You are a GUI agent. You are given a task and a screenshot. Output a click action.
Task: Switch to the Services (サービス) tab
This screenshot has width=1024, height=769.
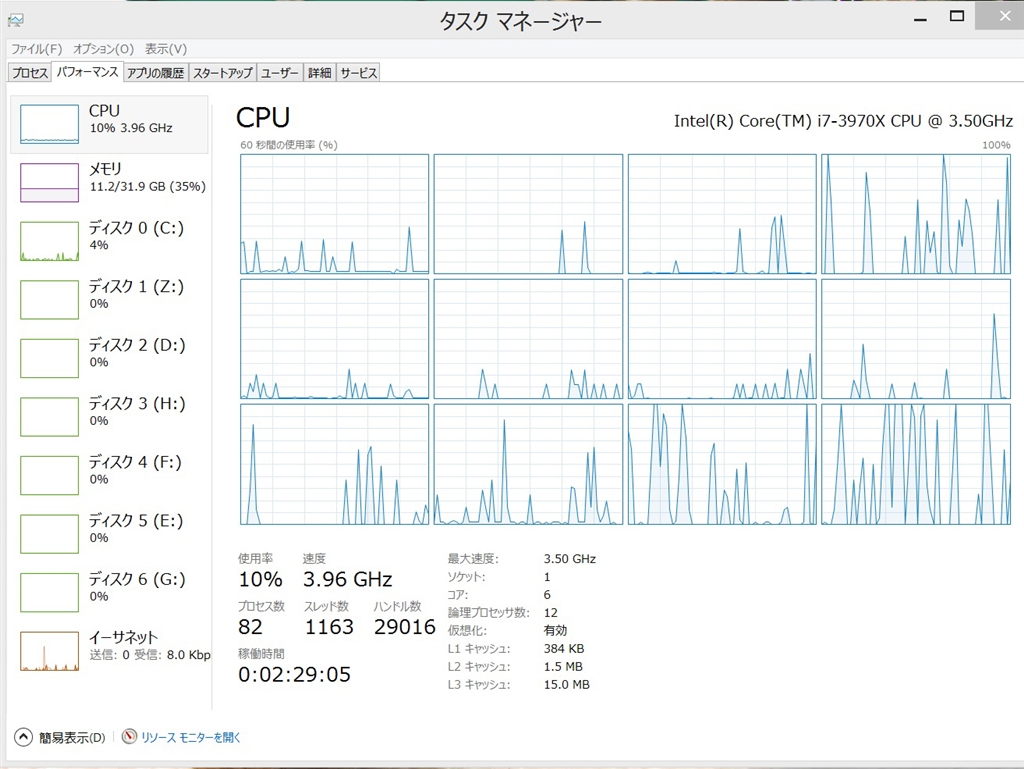(358, 73)
